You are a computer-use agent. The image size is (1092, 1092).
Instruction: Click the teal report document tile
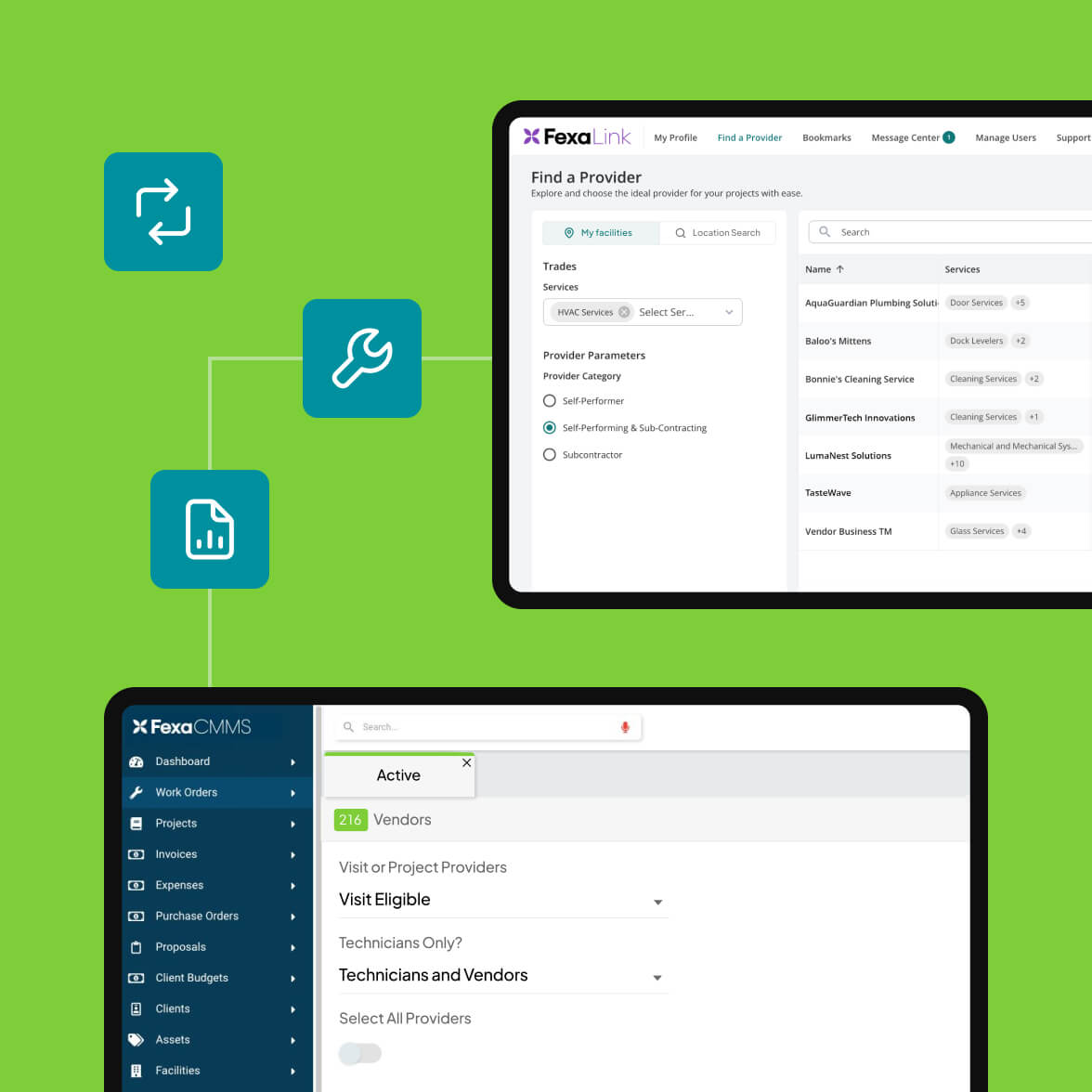tap(210, 529)
